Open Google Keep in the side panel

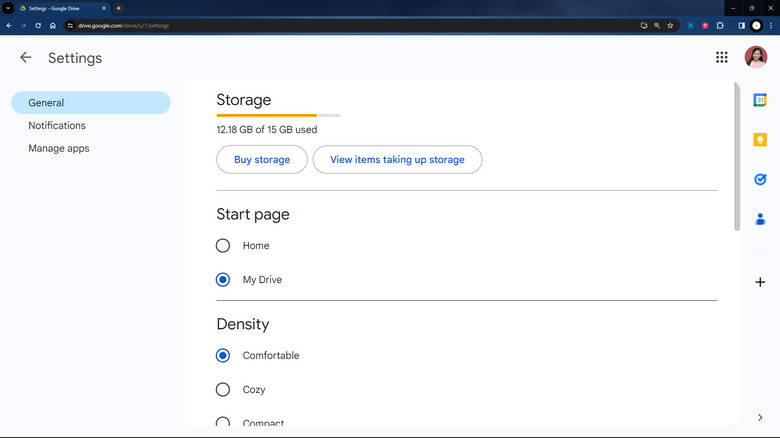point(760,140)
